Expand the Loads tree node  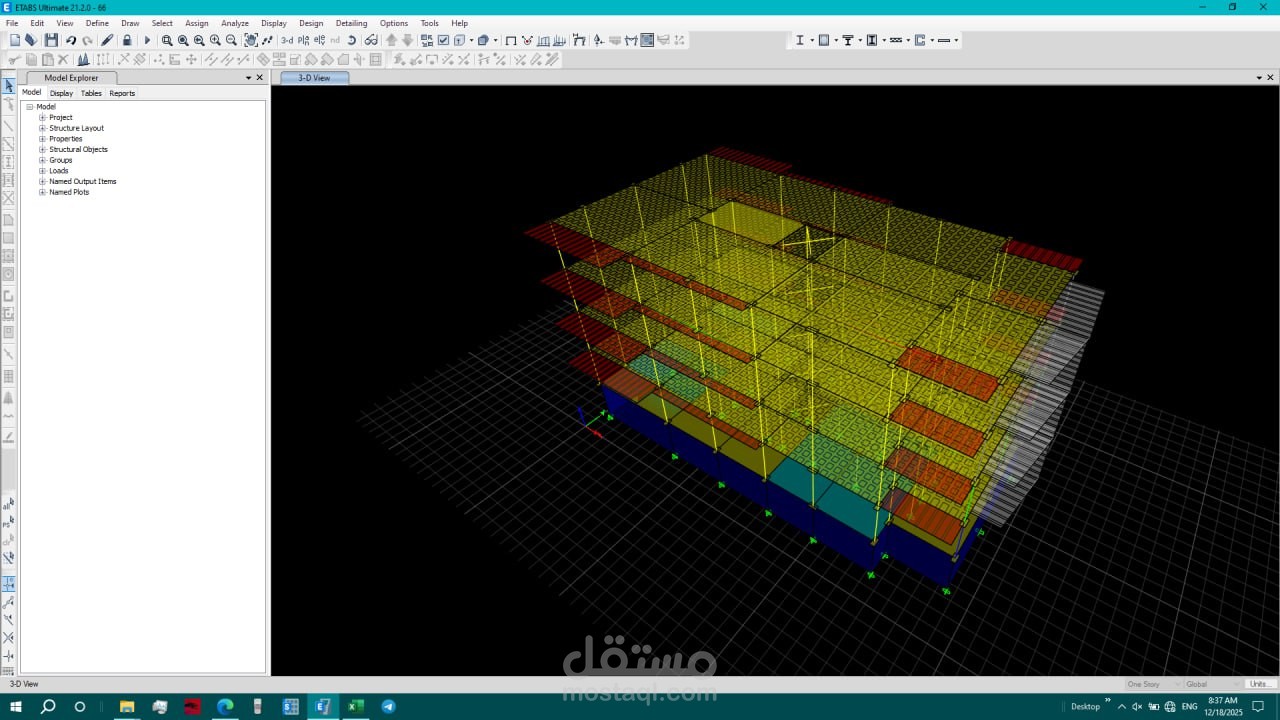(x=43, y=171)
